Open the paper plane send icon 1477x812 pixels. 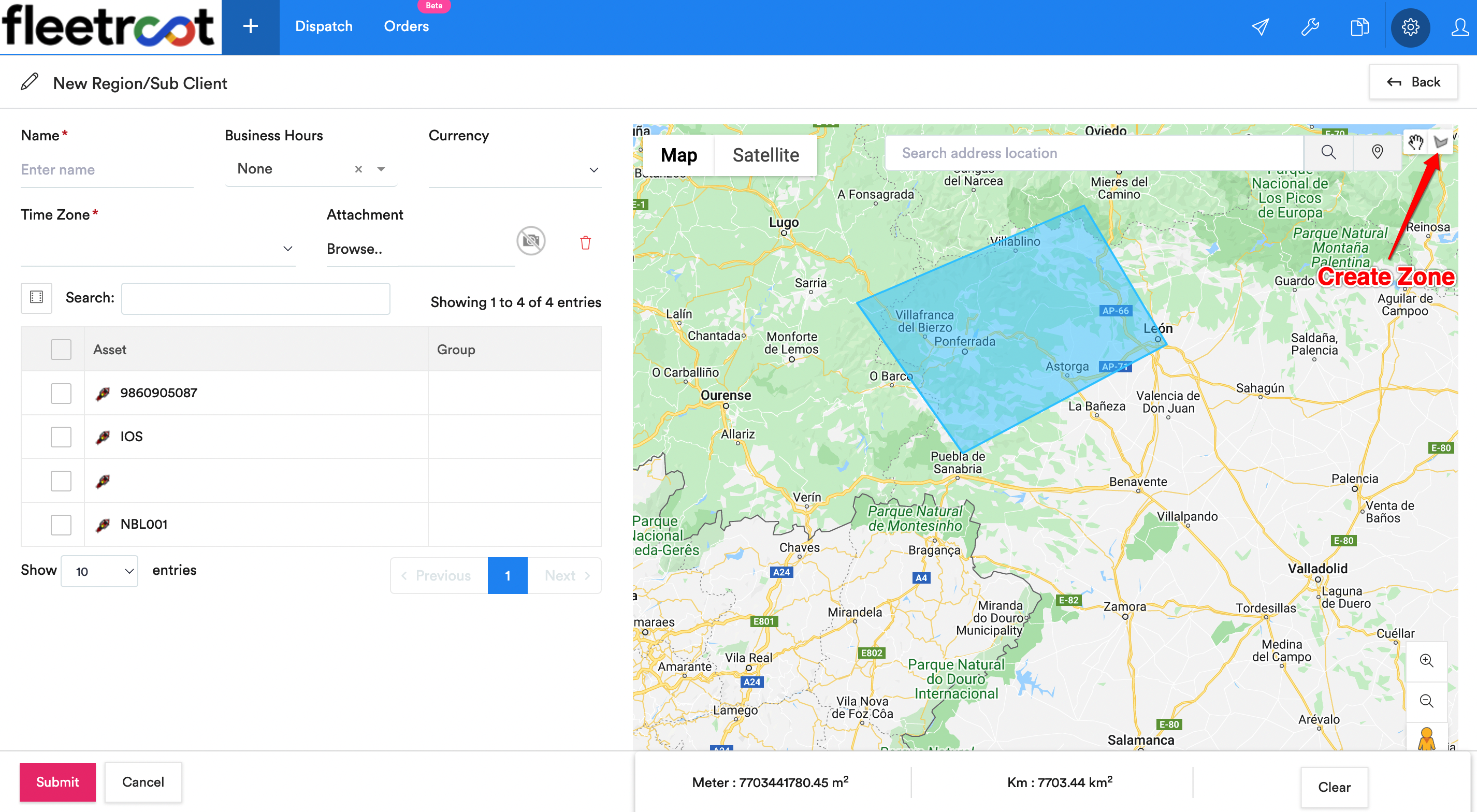(x=1259, y=27)
